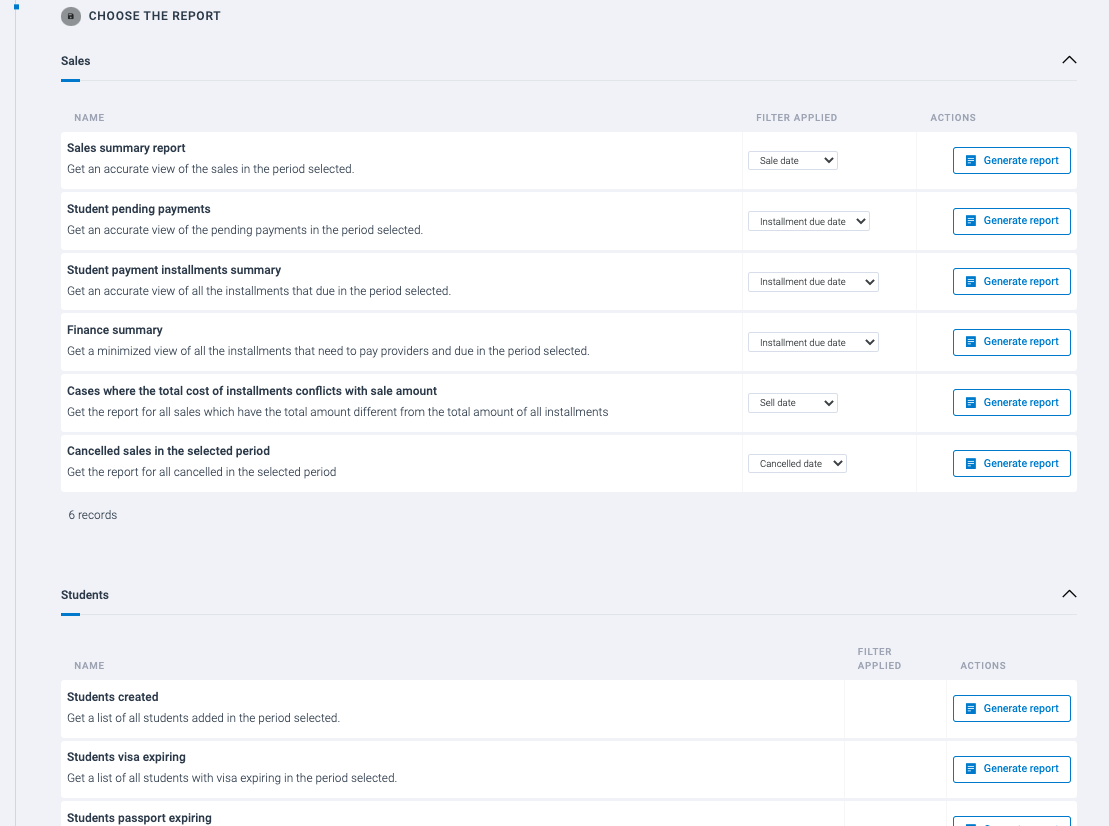Generate the Students created report

click(x=1011, y=708)
